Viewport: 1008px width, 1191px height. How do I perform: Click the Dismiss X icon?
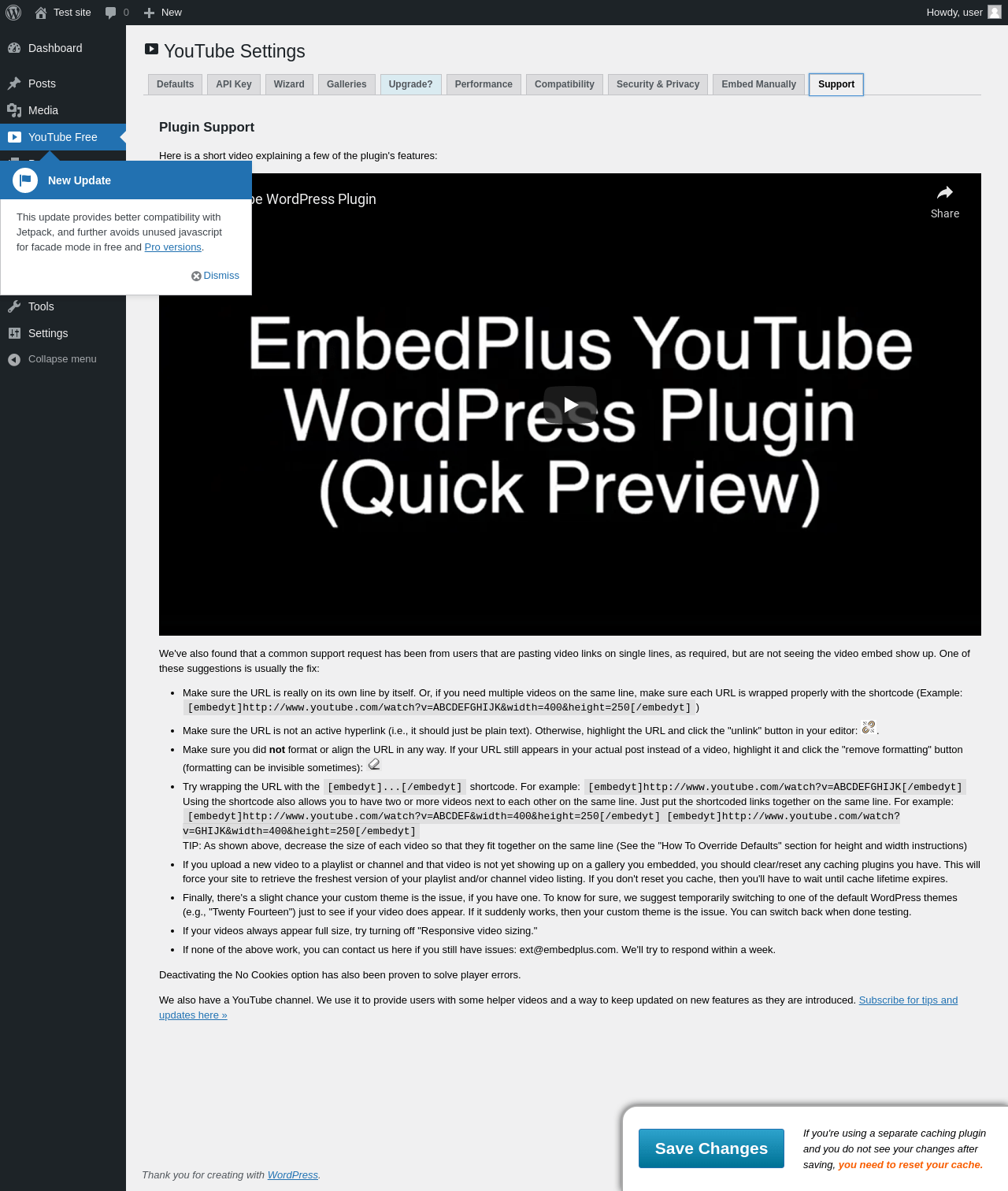196,276
